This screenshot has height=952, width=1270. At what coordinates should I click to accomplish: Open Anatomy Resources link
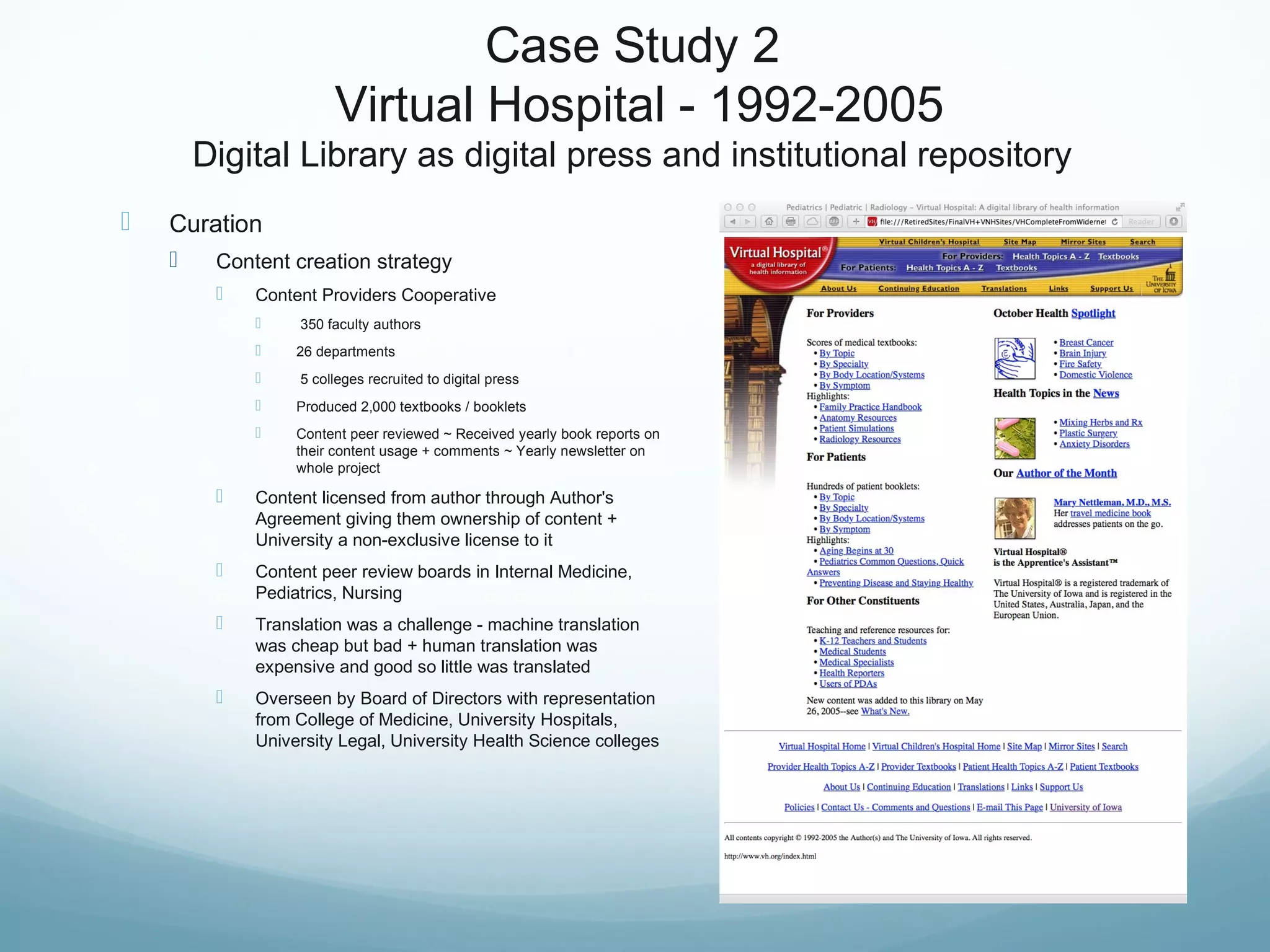[858, 418]
